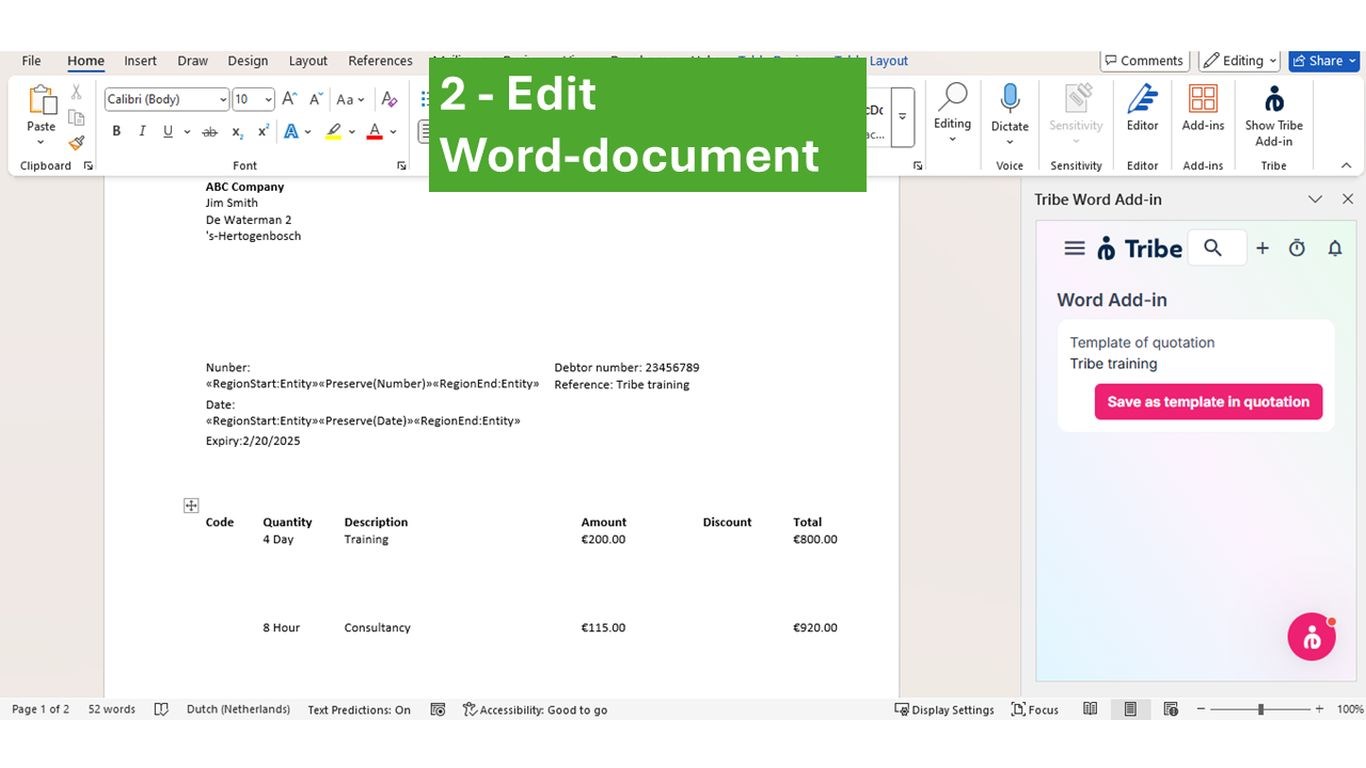Expand underline style dropdown arrow

click(x=187, y=132)
